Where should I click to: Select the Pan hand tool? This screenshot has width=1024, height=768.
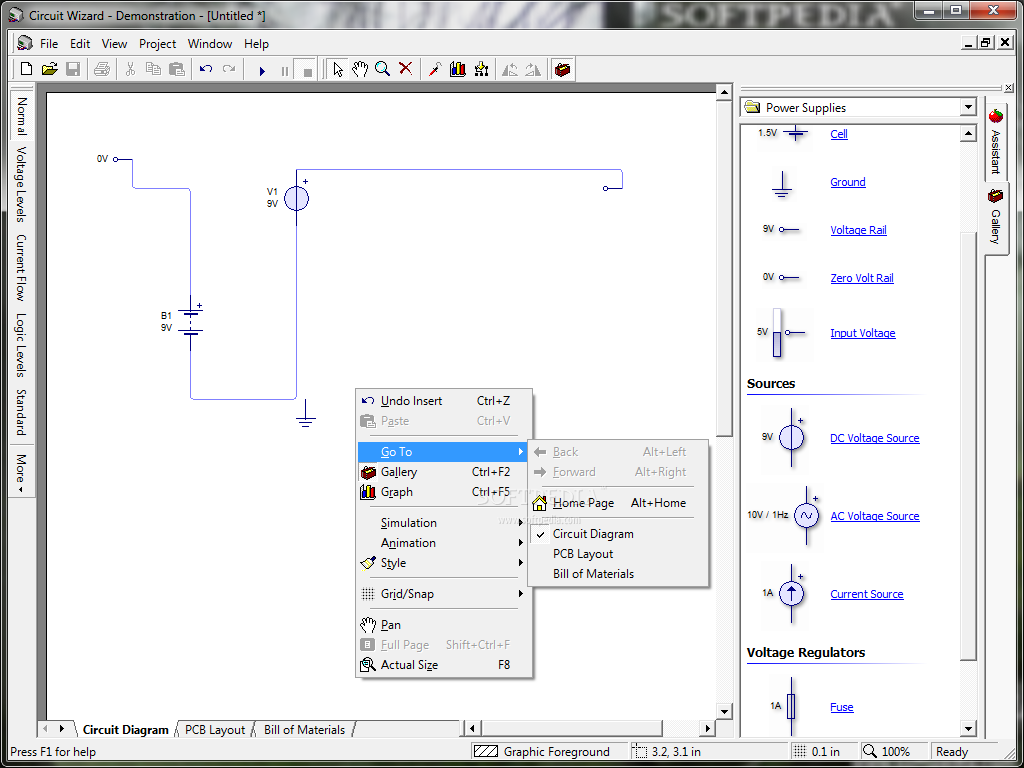359,70
